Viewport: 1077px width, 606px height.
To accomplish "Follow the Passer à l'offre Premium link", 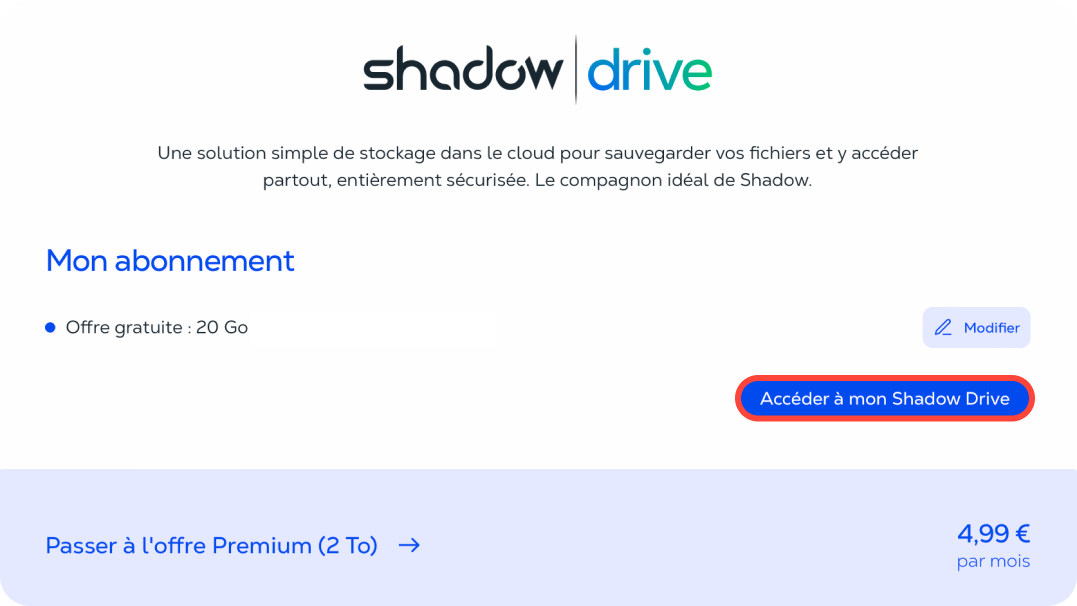I will (211, 546).
